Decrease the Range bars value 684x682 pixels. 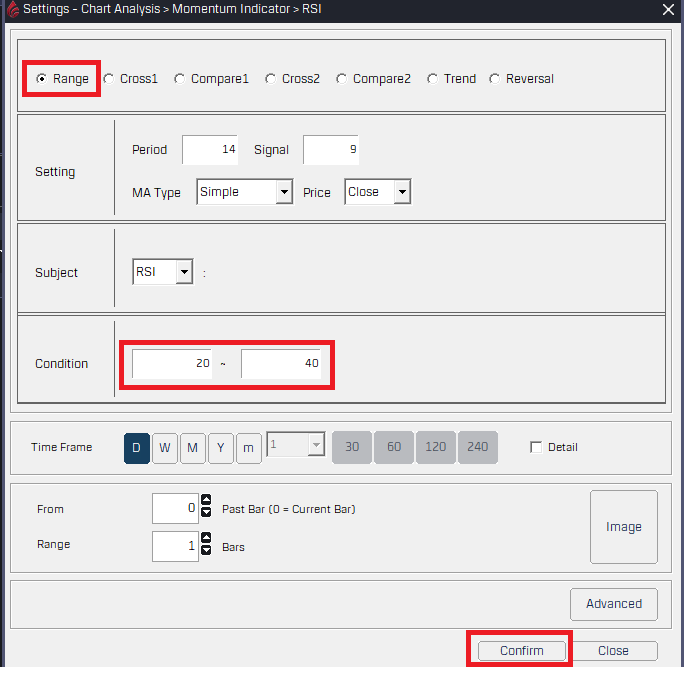[206, 551]
